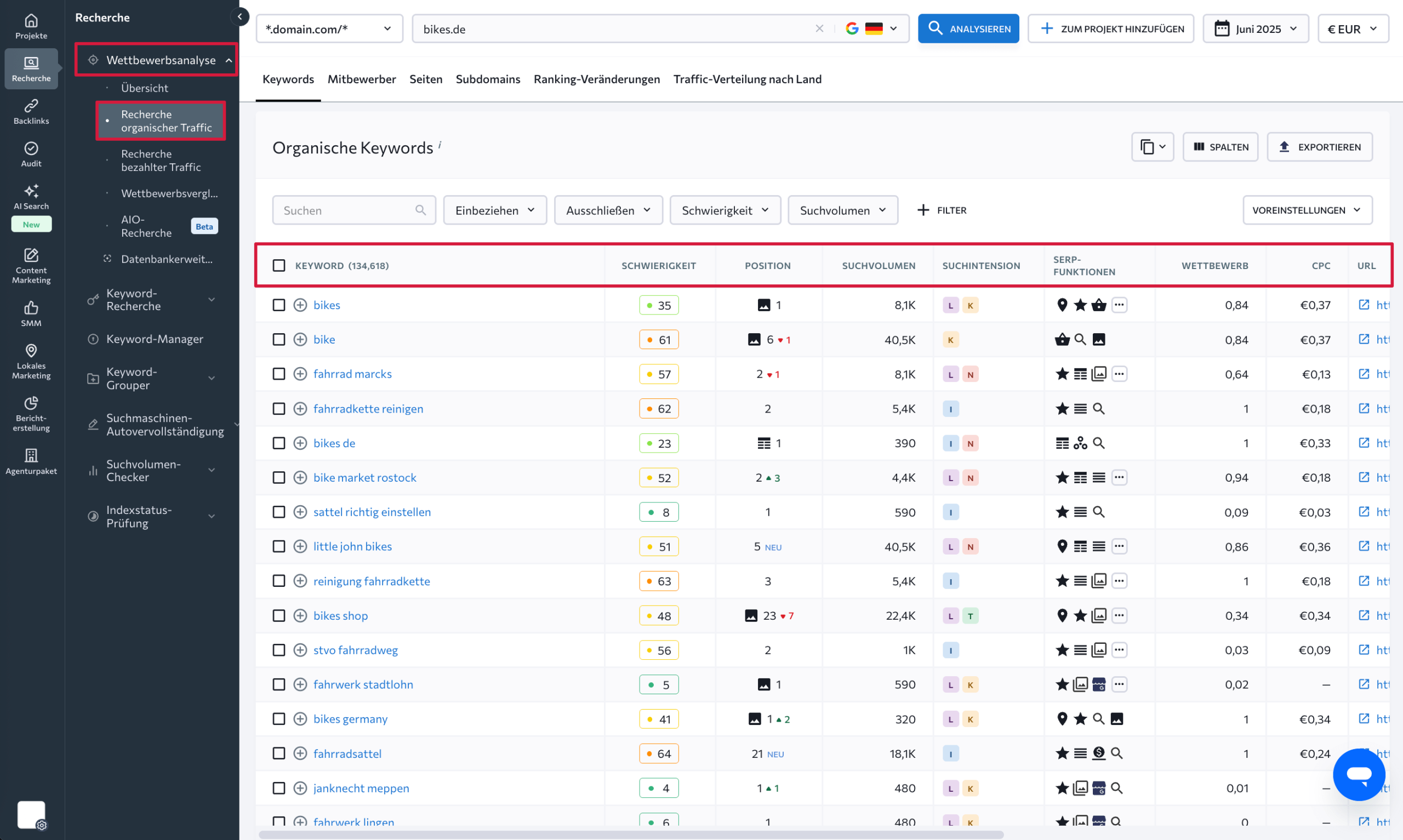Image resolution: width=1403 pixels, height=840 pixels.
Task: Click the Spalten button
Action: 1220,147
